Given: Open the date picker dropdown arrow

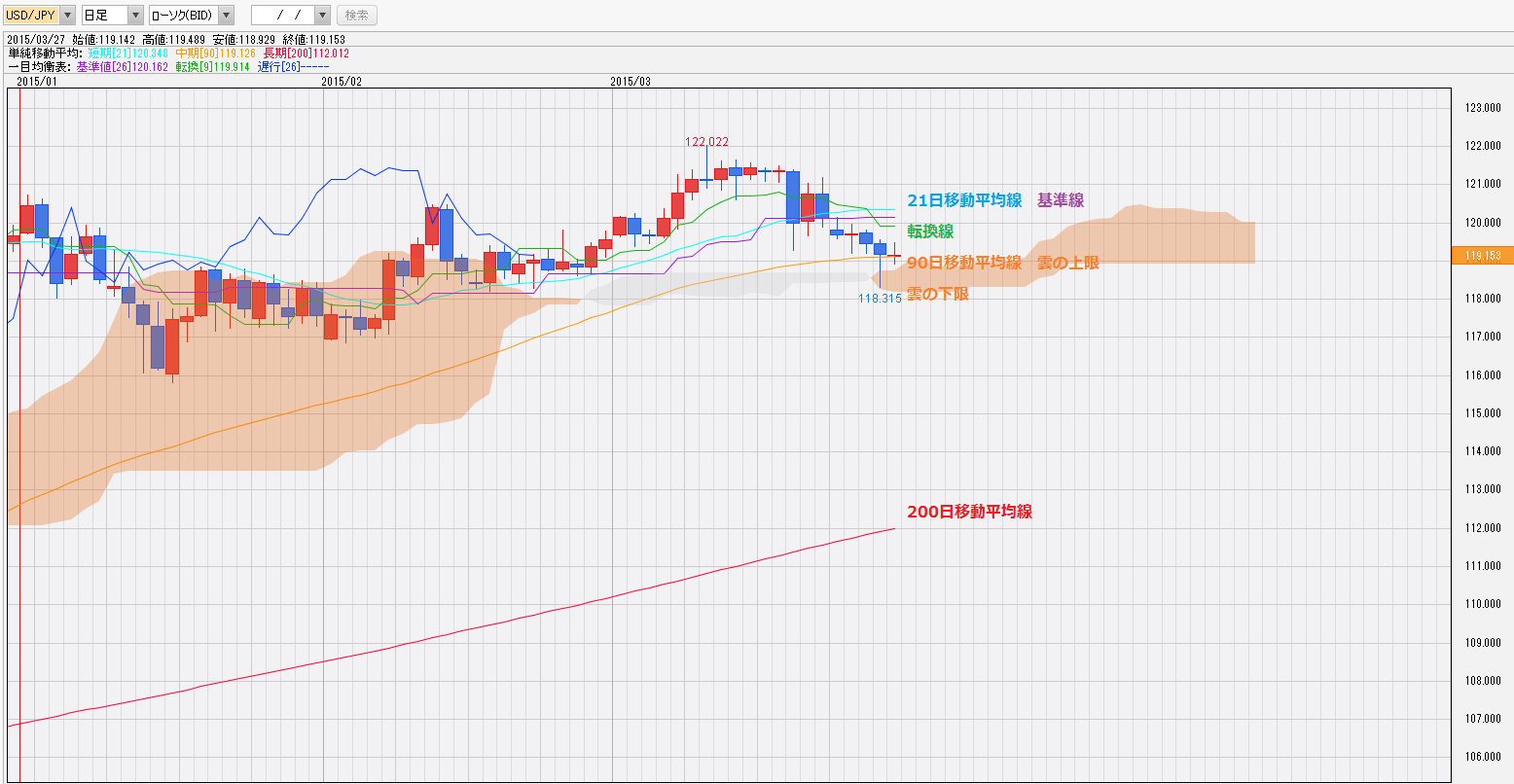Looking at the screenshot, I should click(322, 16).
